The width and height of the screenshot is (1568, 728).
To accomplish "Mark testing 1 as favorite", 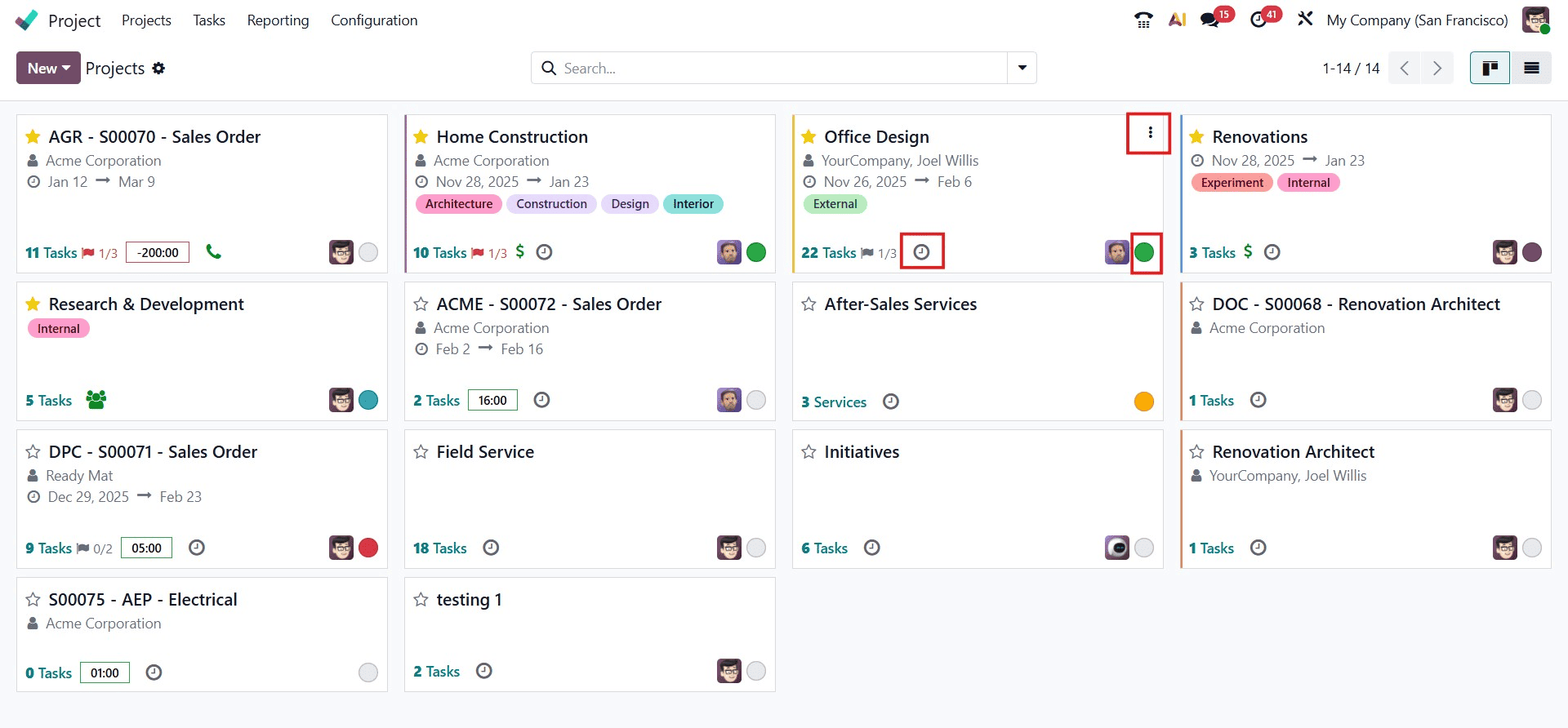I will pos(421,599).
